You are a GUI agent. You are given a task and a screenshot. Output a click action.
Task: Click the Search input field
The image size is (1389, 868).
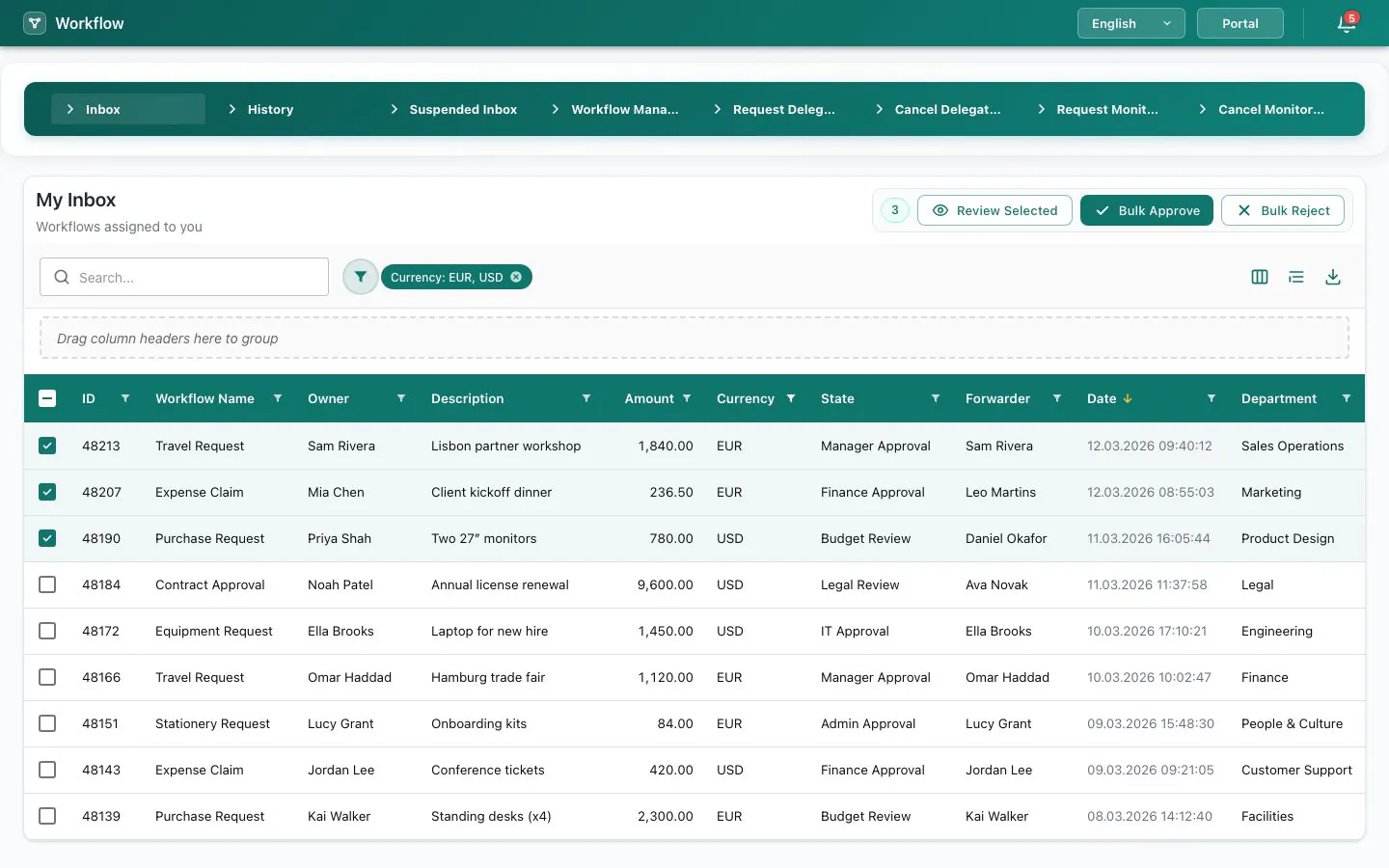[184, 277]
